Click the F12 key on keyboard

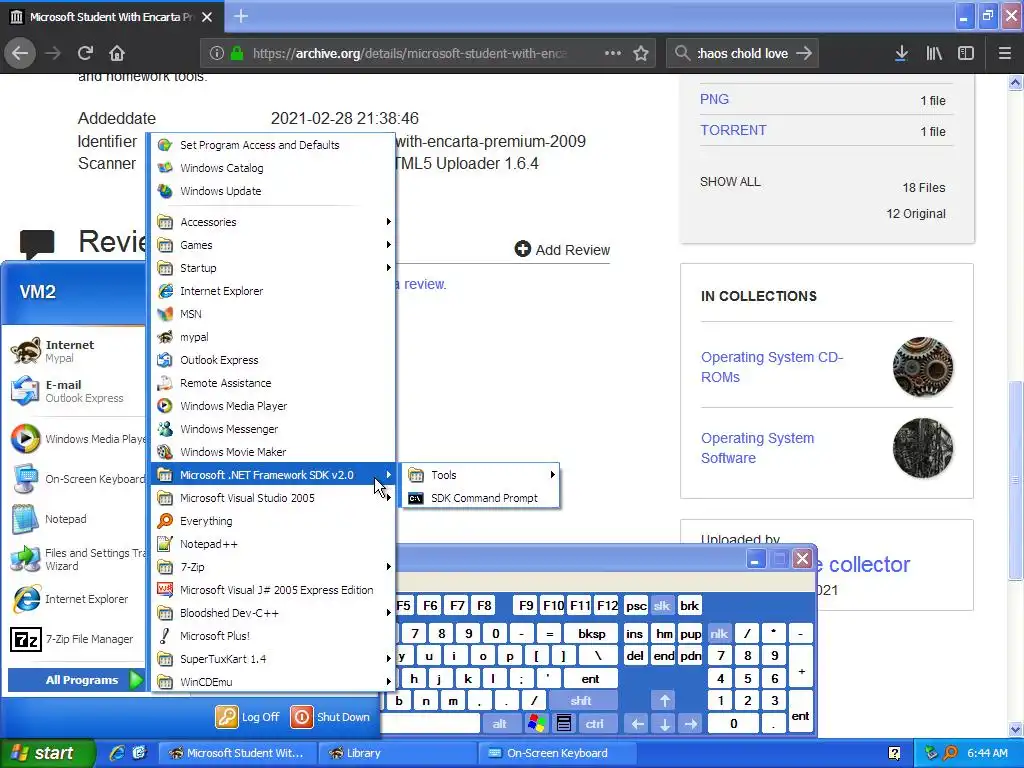click(607, 605)
